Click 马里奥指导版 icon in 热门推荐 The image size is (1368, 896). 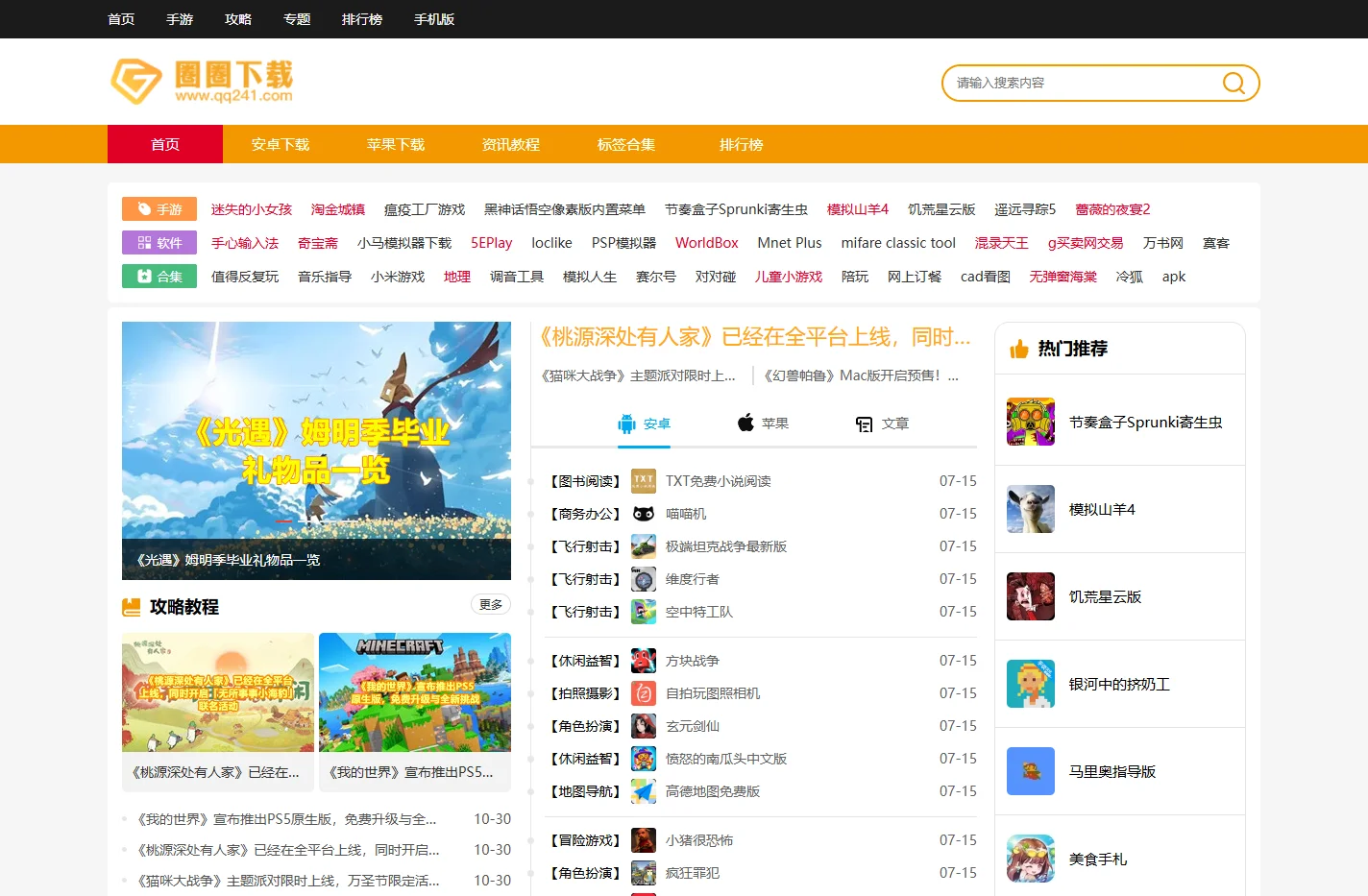point(1031,771)
